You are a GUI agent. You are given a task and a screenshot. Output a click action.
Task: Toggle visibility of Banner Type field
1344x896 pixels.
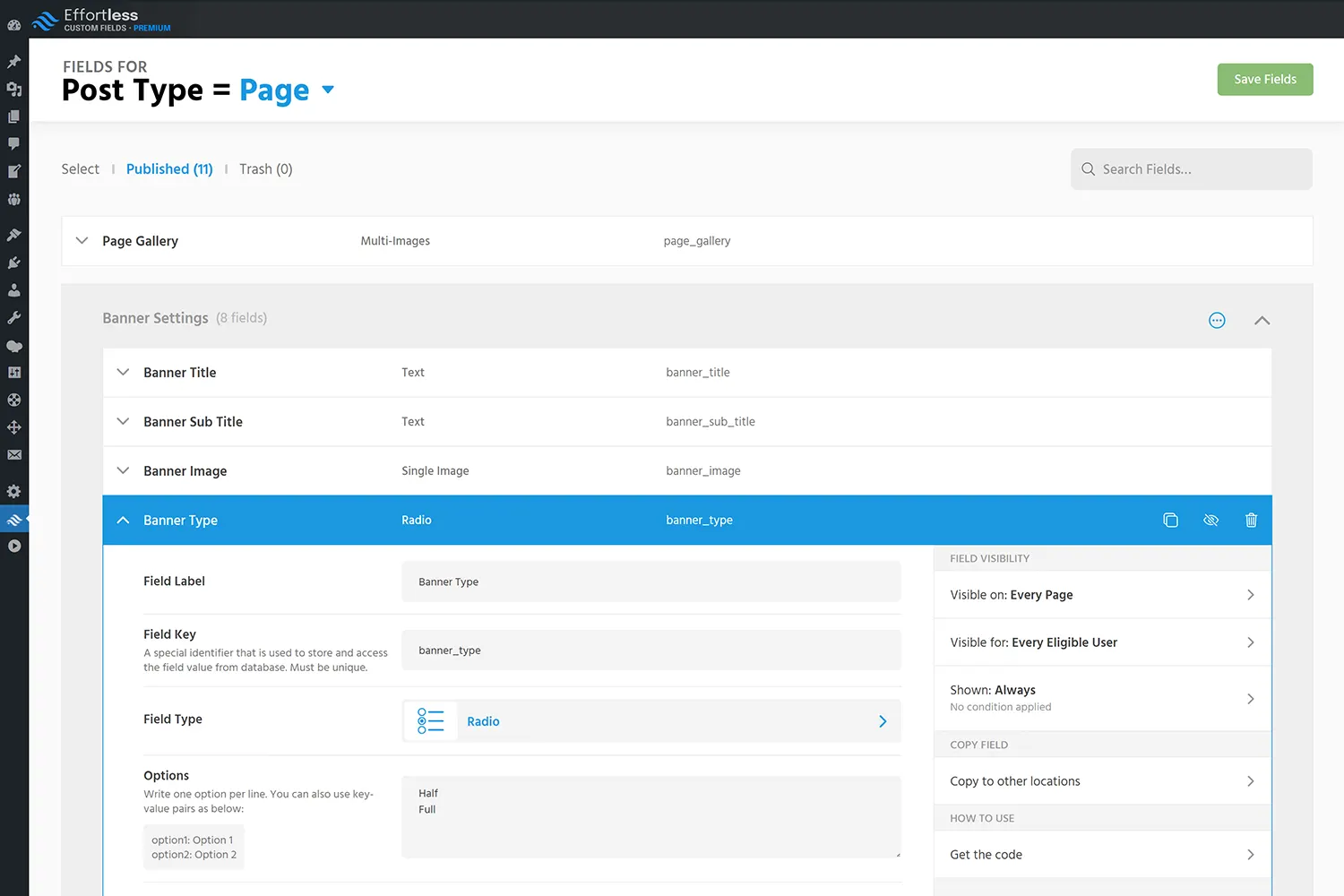[1210, 521]
